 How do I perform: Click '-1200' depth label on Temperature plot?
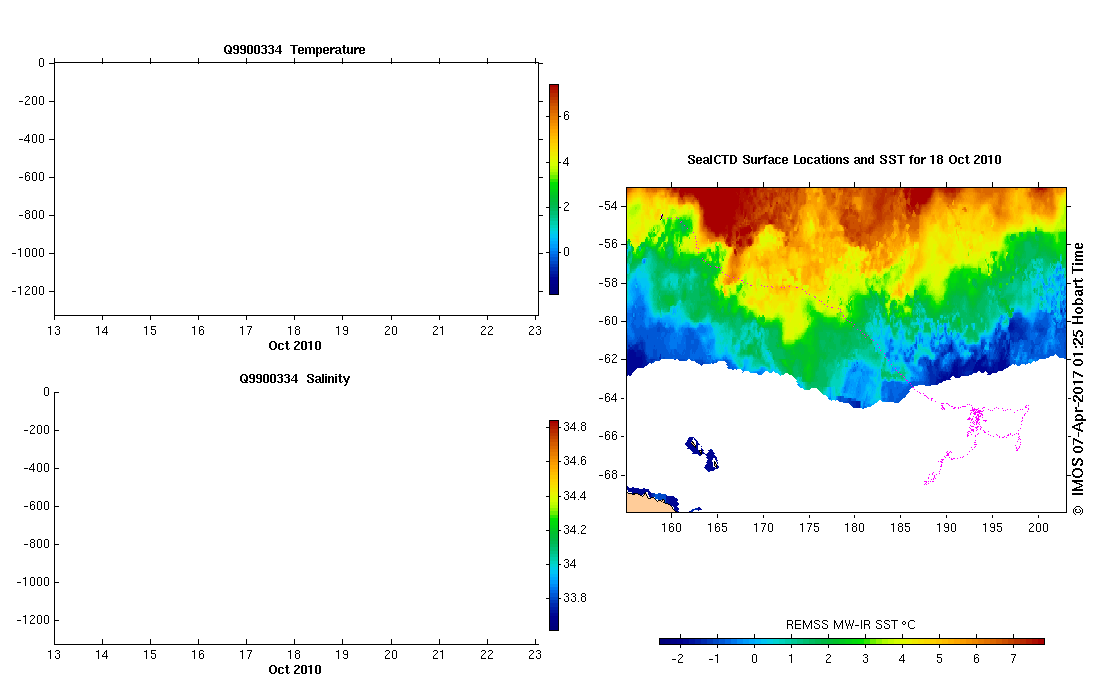coord(29,291)
